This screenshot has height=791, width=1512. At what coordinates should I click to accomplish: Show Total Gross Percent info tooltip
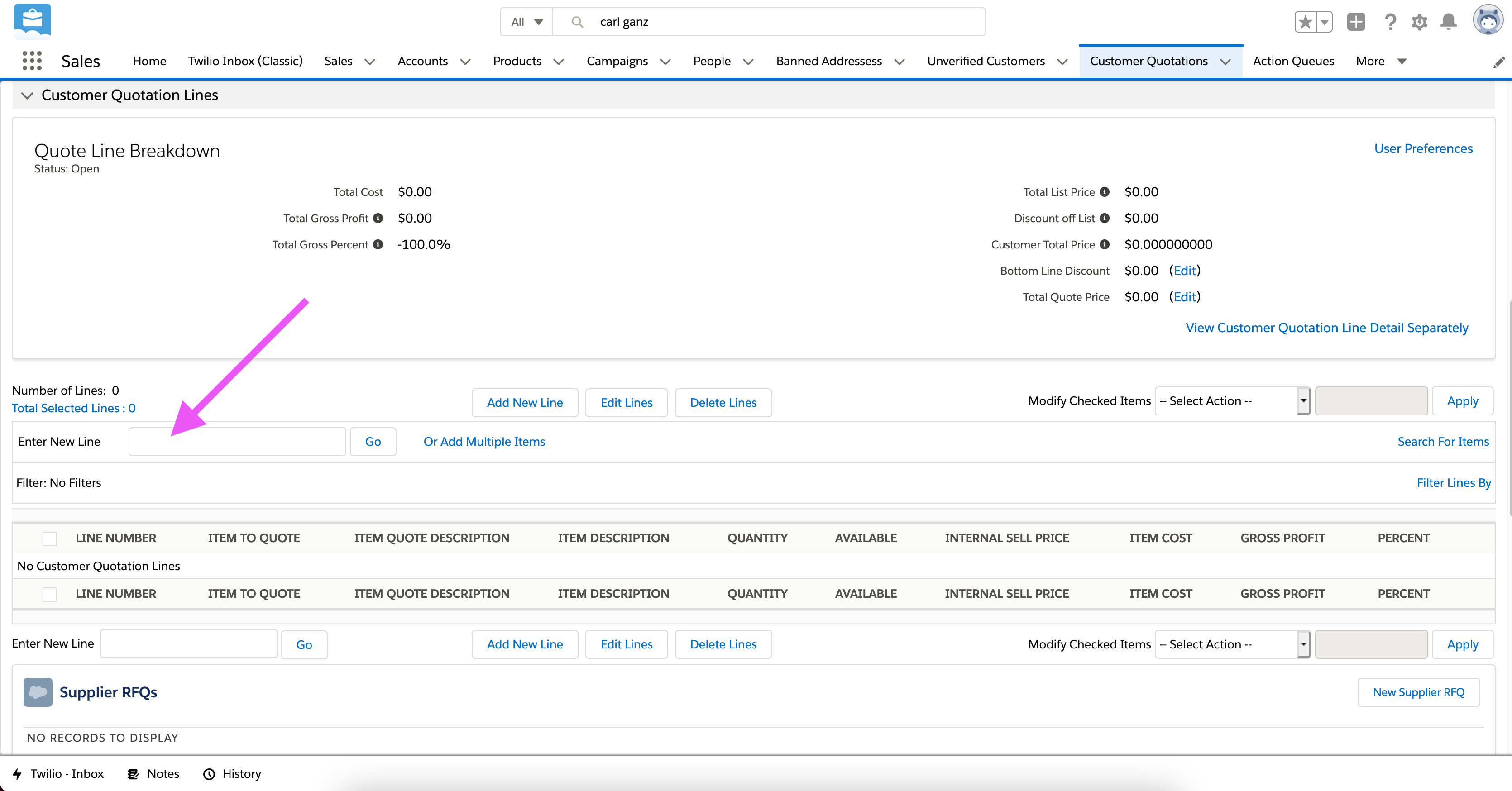coord(378,244)
